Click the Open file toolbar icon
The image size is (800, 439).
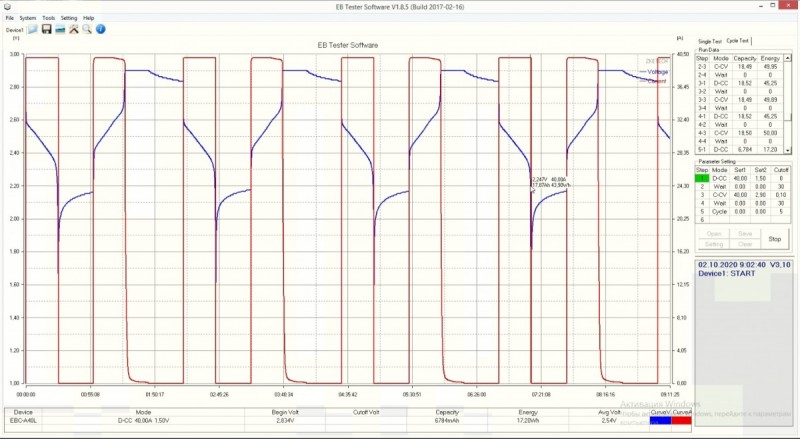point(33,30)
